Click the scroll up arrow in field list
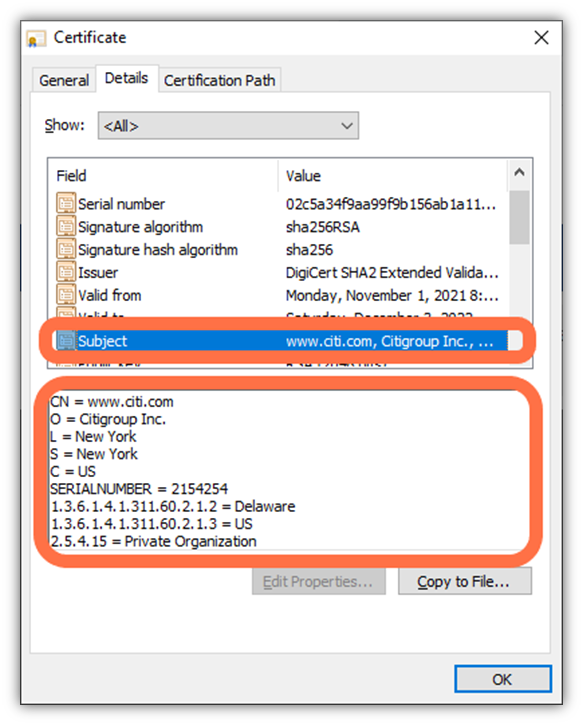Screen dimensions: 583x725 [x=519, y=172]
